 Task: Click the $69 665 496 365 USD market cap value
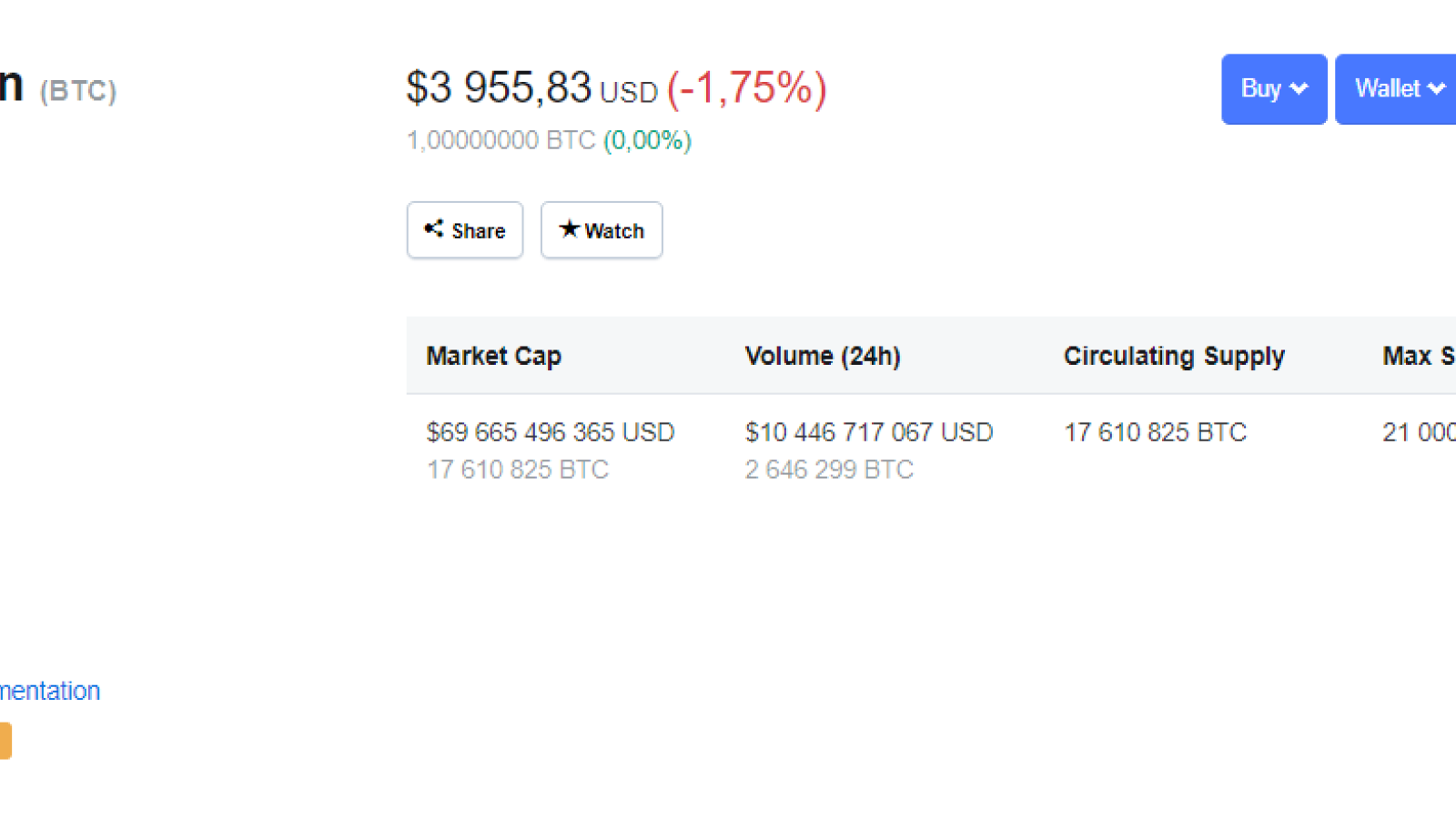551,432
